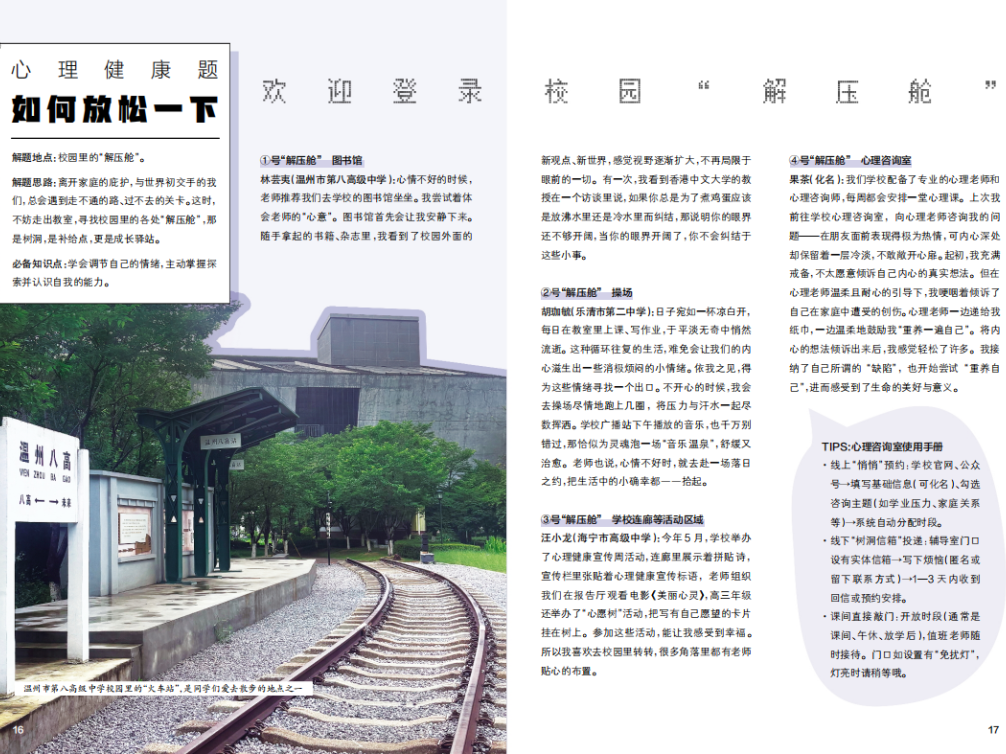Click the "解题地点" label in the intro box
Viewport: 1006px width, 754px height.
click(x=34, y=157)
